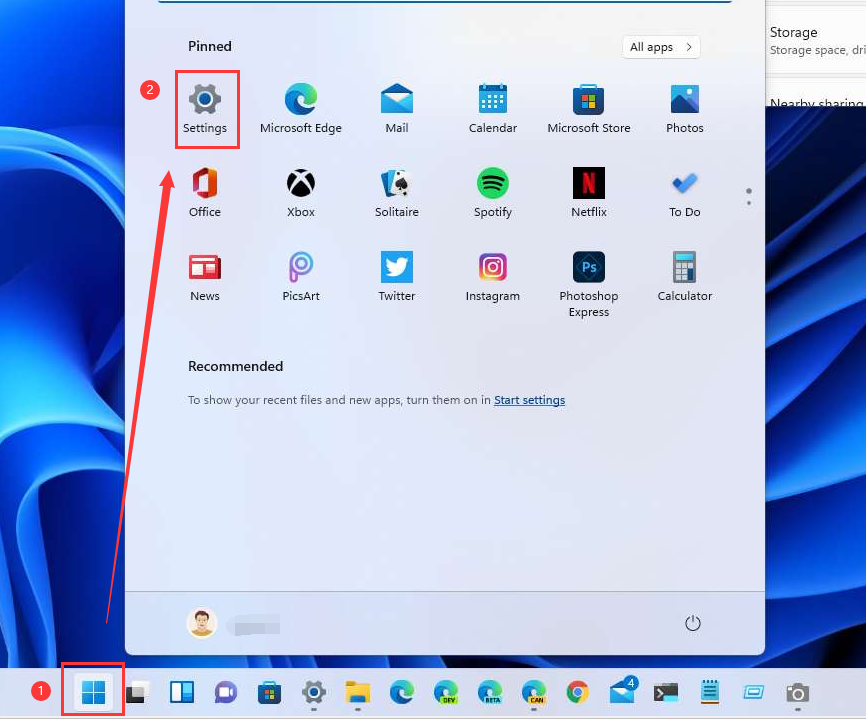Open Spotify from pinned apps
The height and width of the screenshot is (719, 866).
point(493,193)
